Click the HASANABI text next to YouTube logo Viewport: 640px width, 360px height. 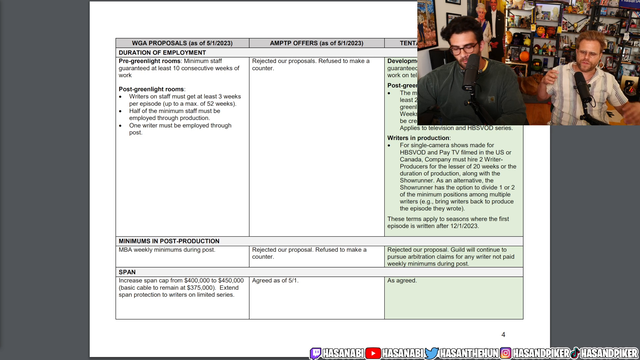403,353
